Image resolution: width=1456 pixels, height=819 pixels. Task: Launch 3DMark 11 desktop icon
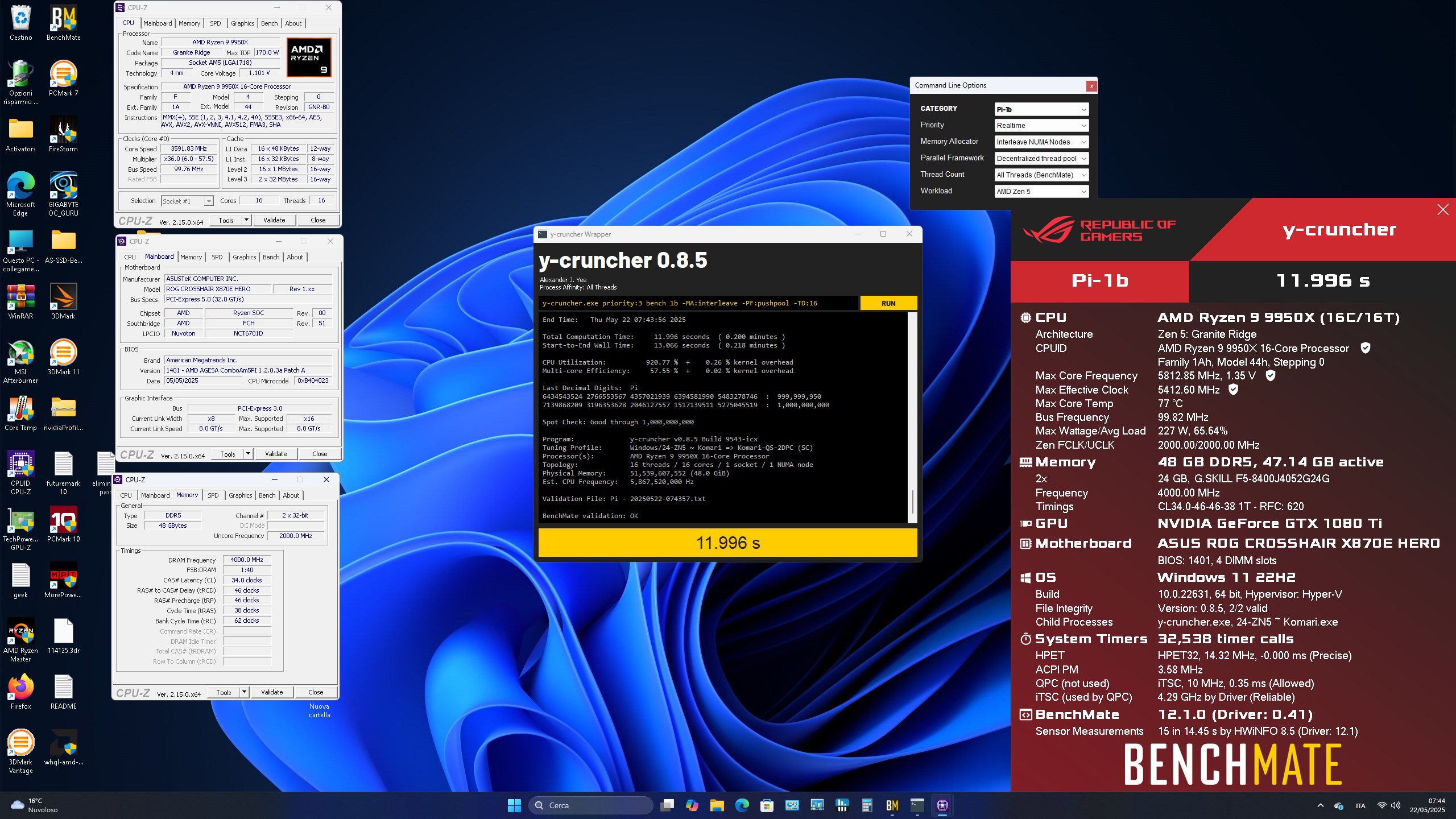63,357
